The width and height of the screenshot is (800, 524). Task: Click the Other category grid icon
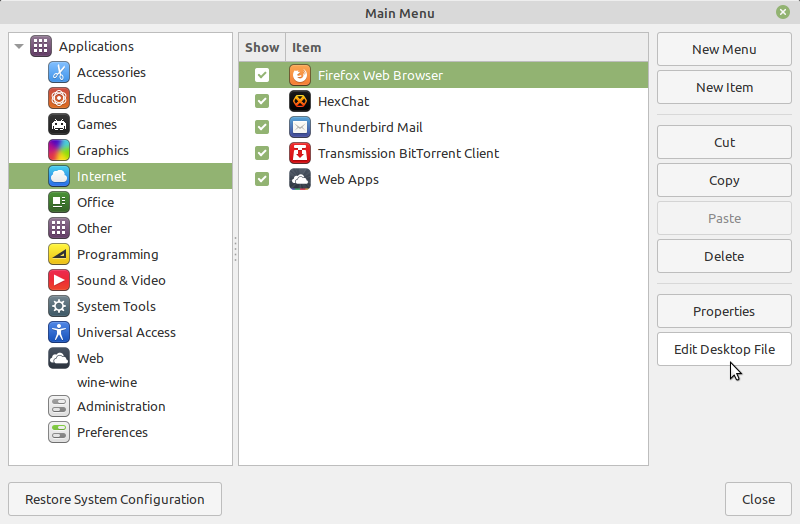(x=59, y=229)
